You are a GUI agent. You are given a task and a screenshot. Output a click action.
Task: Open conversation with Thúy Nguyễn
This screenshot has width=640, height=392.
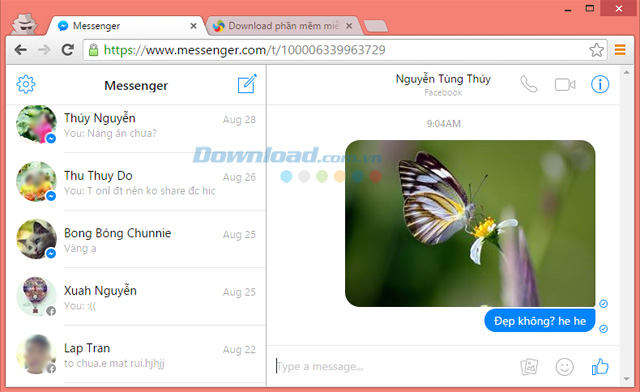pos(136,125)
